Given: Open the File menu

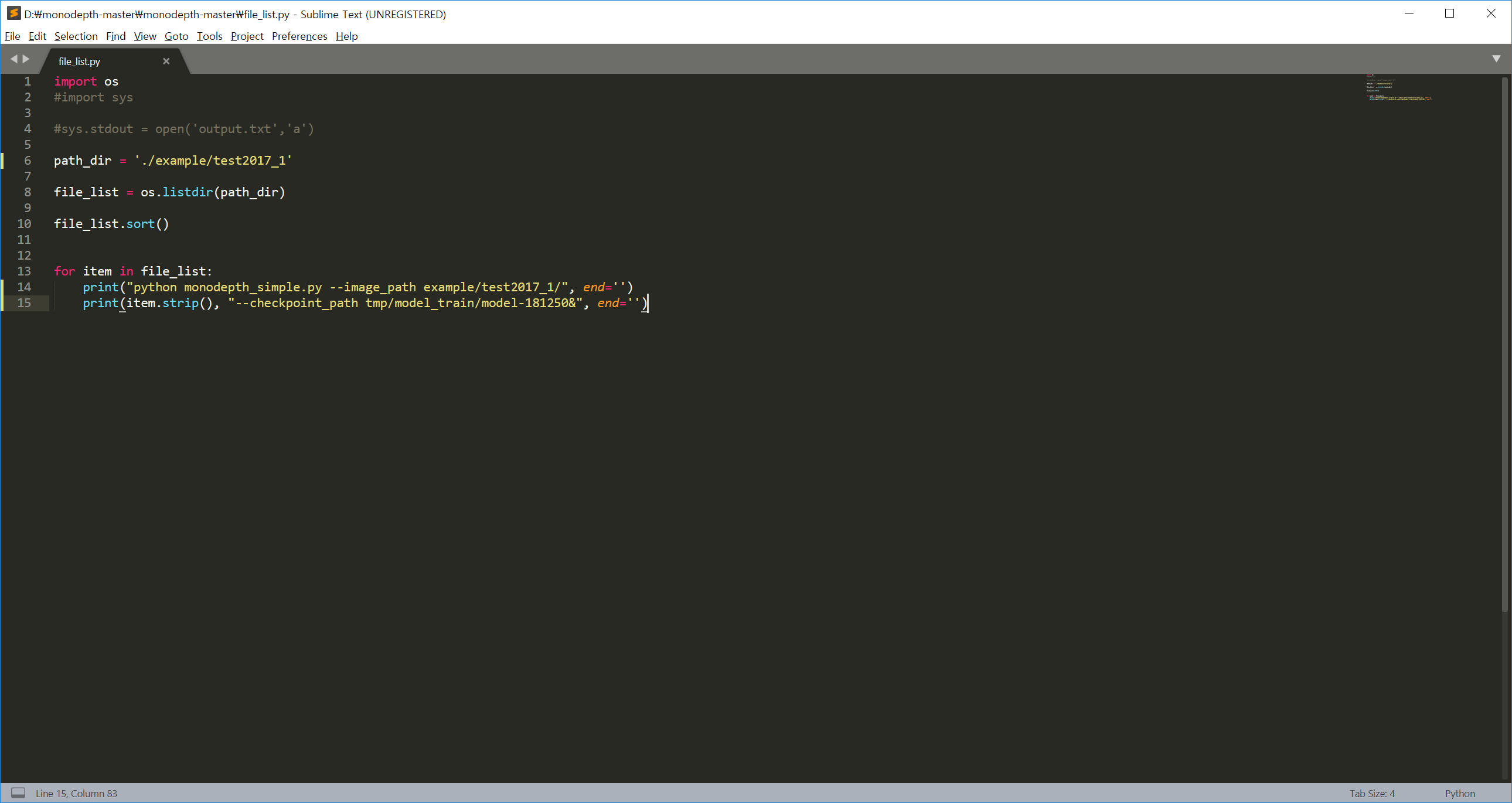Looking at the screenshot, I should pos(12,36).
